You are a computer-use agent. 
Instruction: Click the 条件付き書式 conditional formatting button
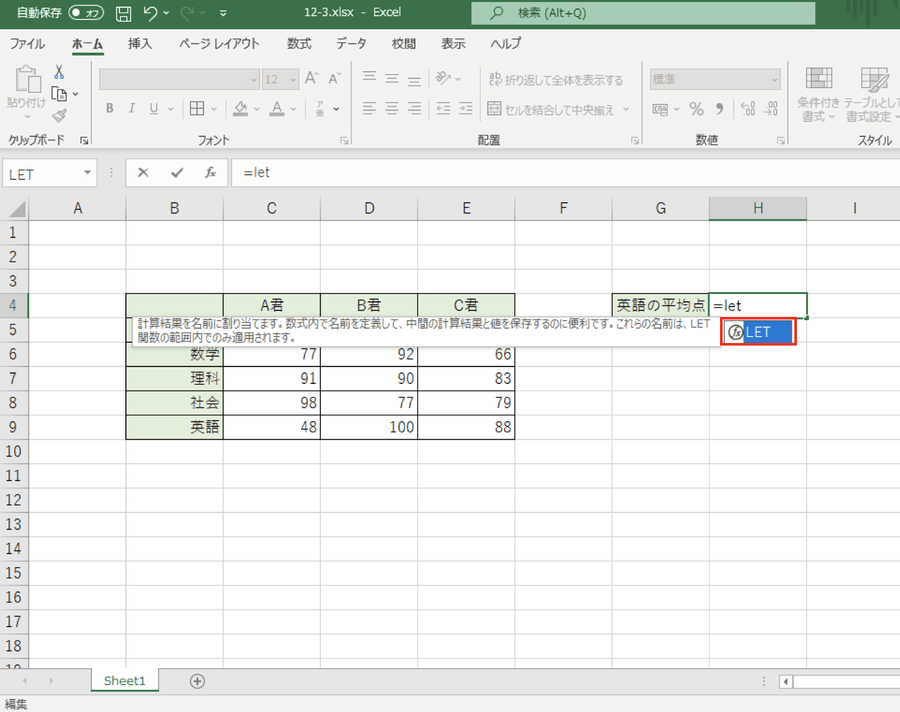click(x=818, y=96)
